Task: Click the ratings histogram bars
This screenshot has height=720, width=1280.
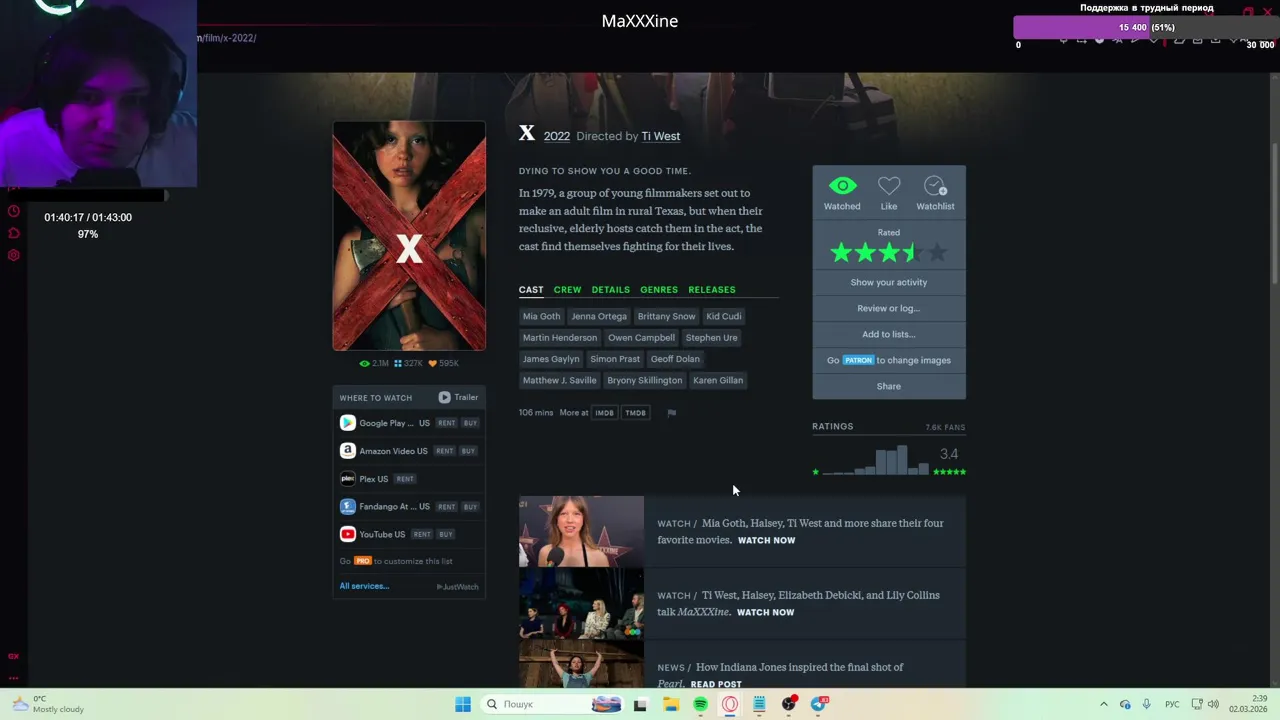Action: coord(877,460)
